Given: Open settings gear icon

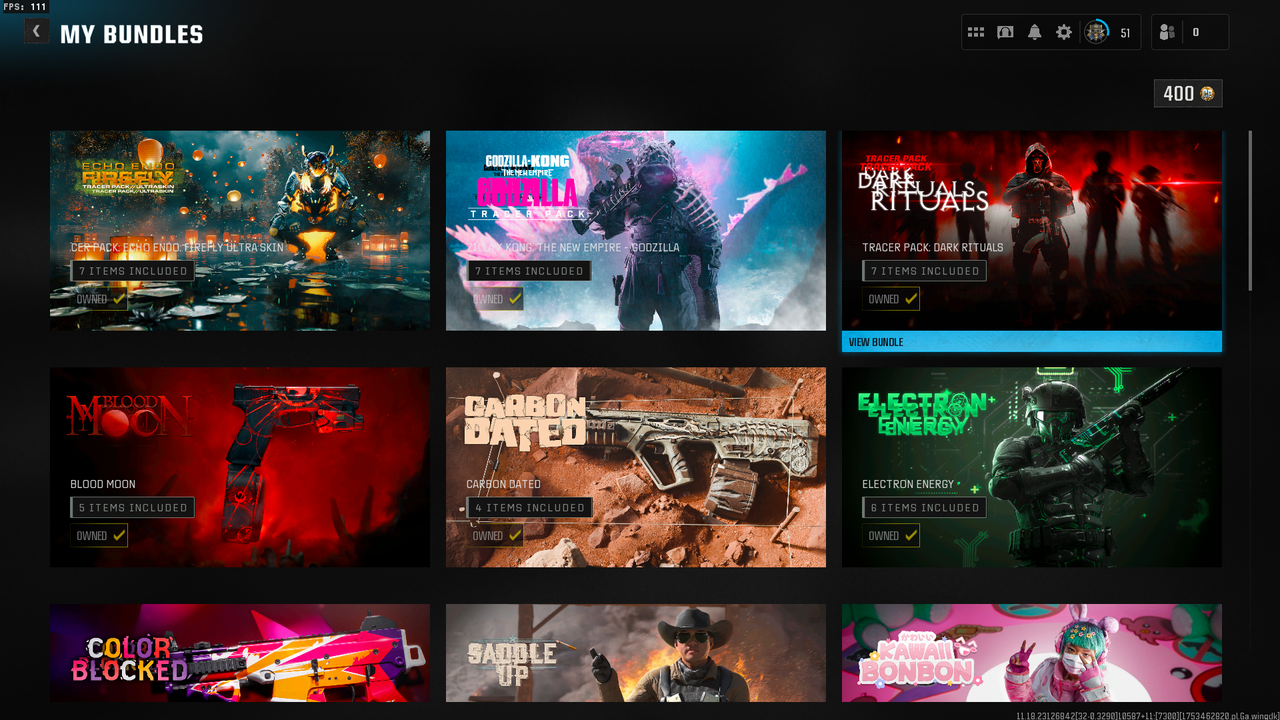Looking at the screenshot, I should coord(1064,33).
